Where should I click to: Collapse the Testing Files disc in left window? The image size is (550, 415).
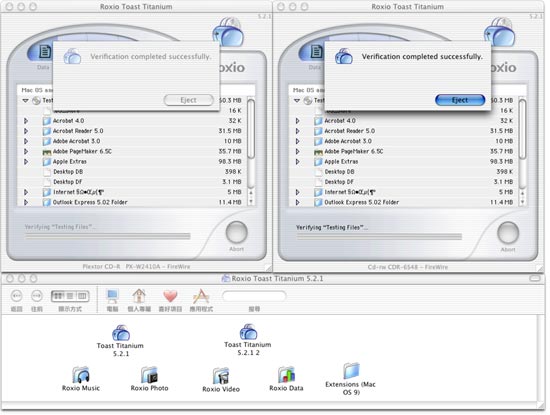[25, 100]
